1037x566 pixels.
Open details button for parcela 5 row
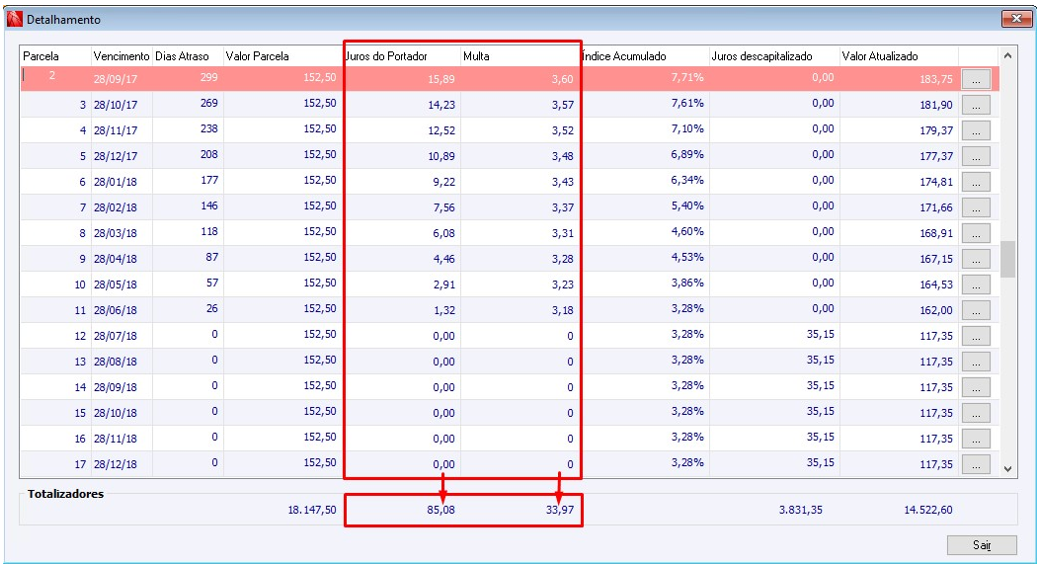pyautogui.click(x=976, y=156)
